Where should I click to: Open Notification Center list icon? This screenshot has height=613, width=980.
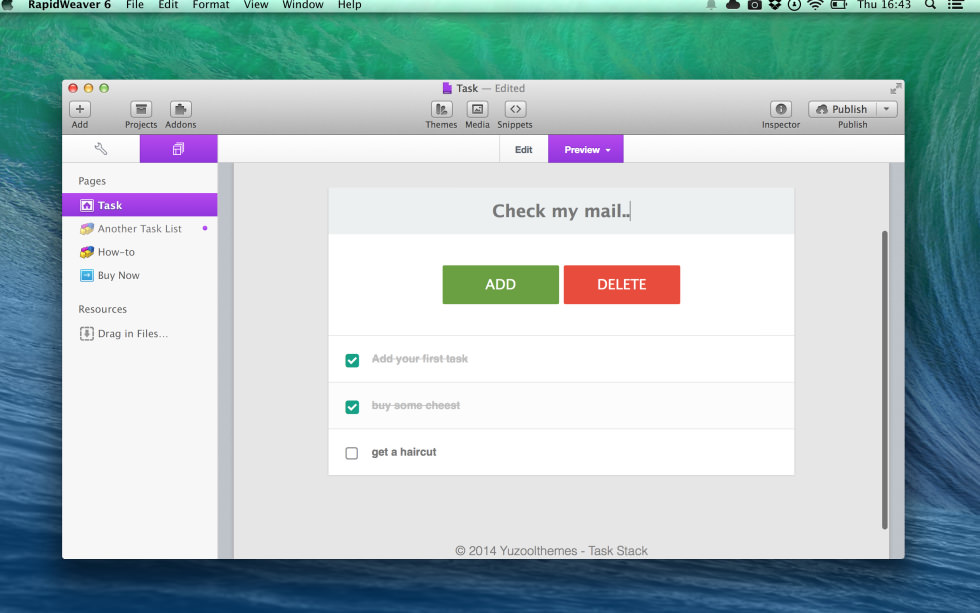tap(955, 5)
